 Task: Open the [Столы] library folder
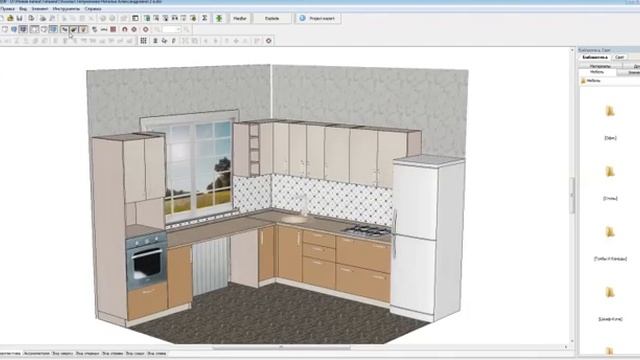pyautogui.click(x=610, y=172)
